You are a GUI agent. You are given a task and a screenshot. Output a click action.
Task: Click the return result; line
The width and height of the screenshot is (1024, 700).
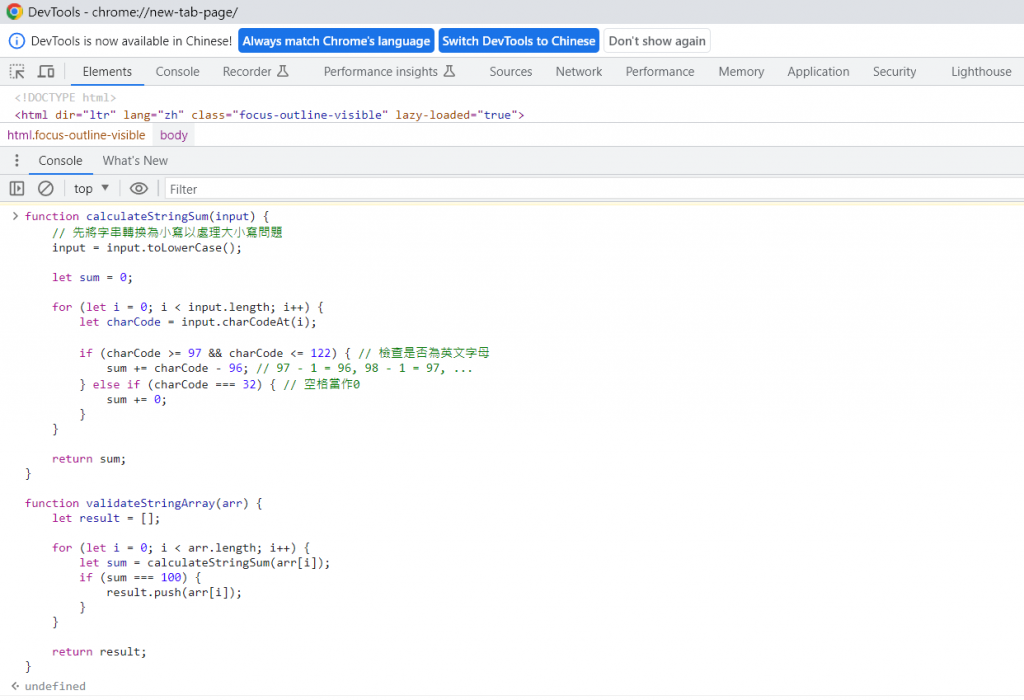point(99,652)
